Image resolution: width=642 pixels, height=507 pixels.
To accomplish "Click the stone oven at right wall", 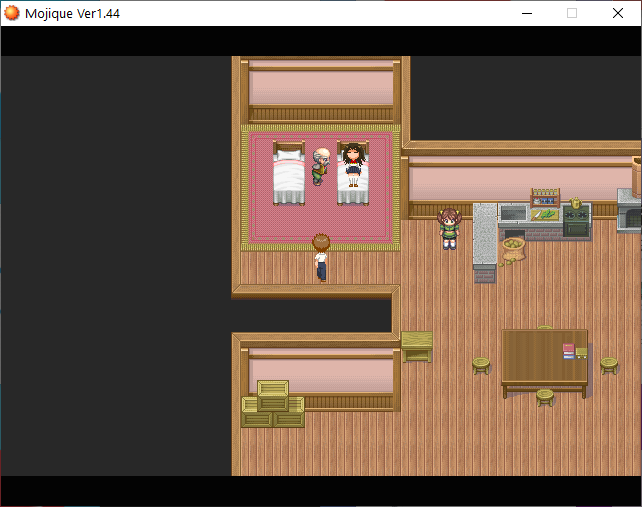I will tap(629, 208).
